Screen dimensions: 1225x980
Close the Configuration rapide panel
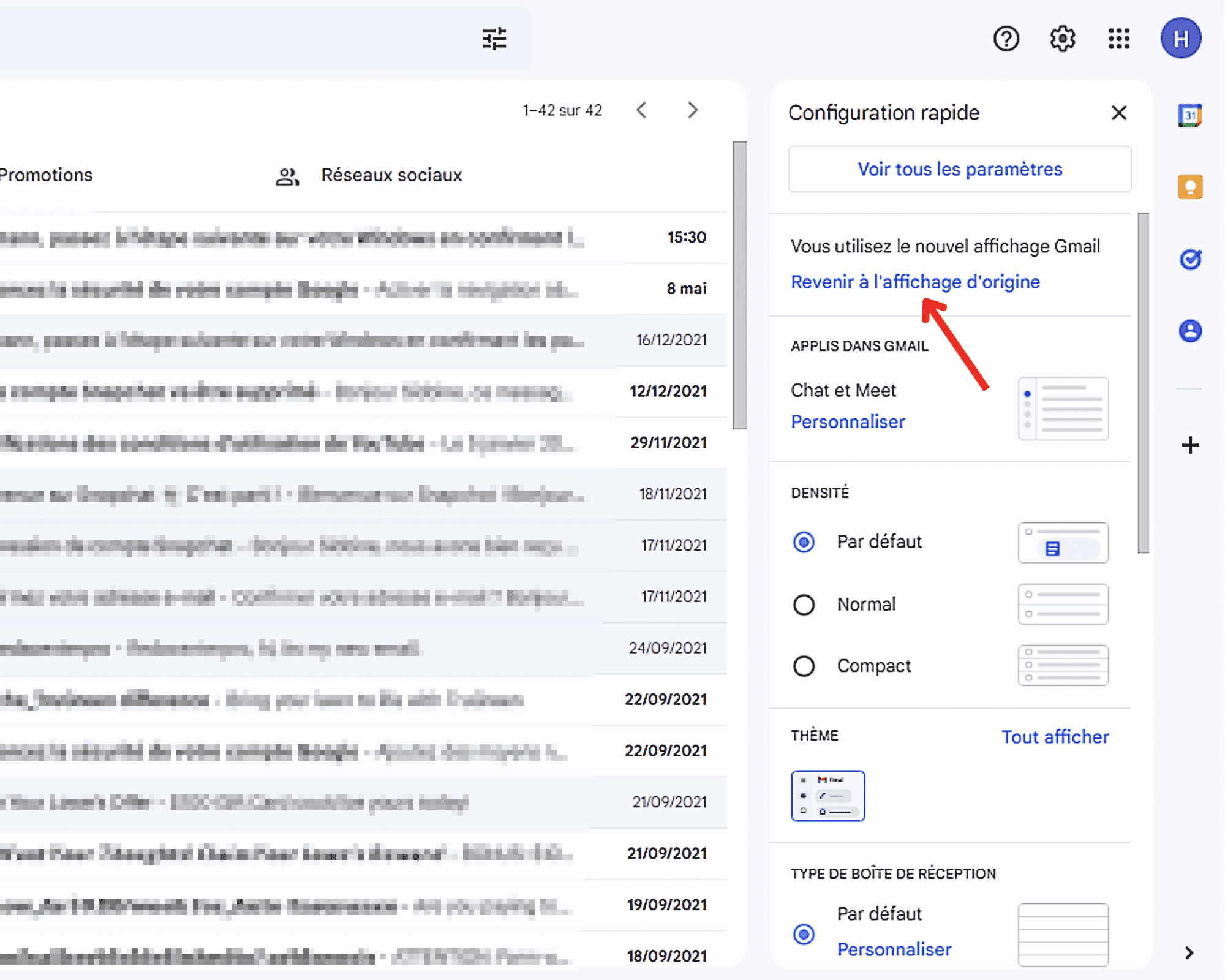(x=1119, y=113)
